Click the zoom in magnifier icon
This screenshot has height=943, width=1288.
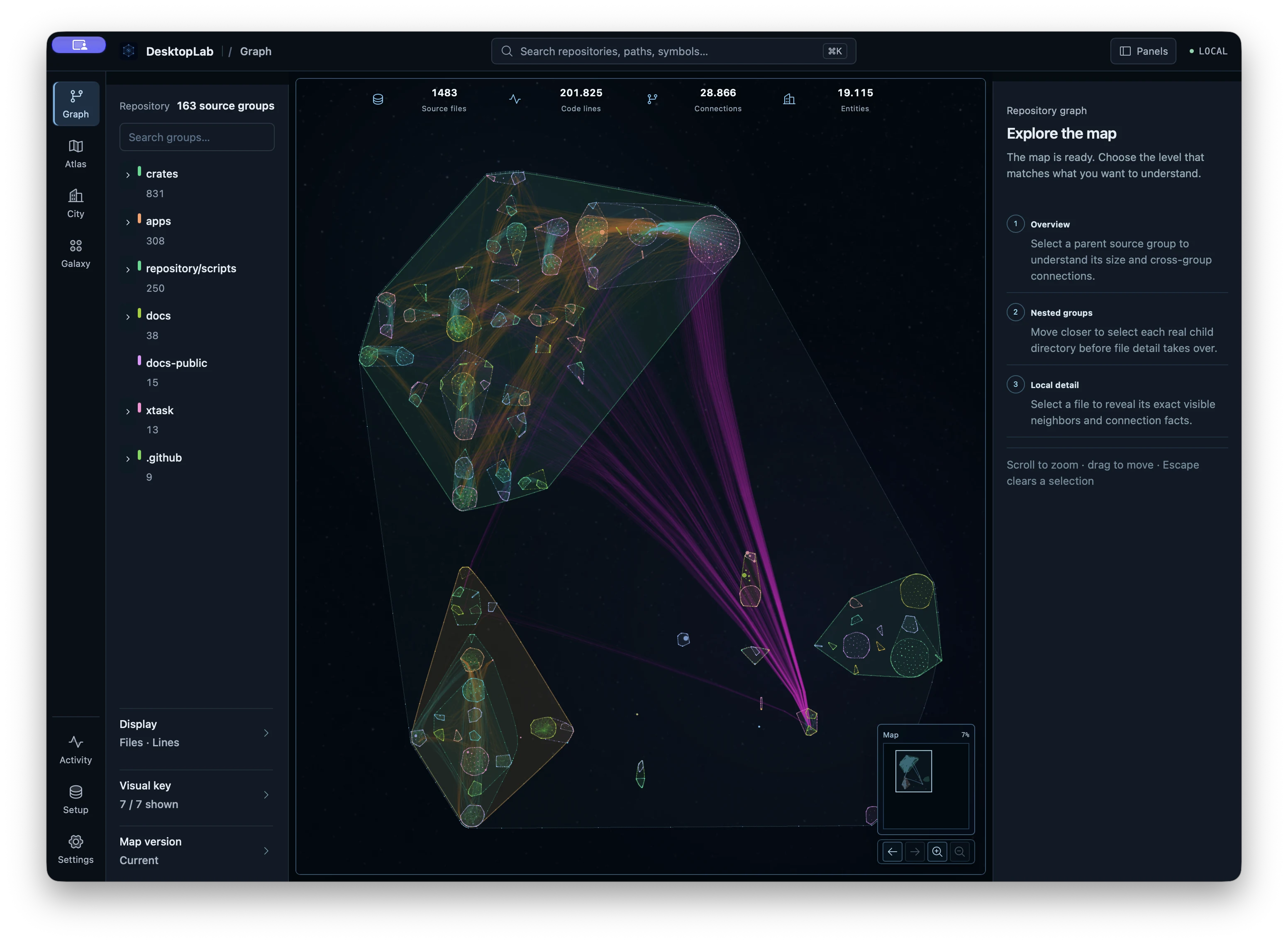click(937, 852)
